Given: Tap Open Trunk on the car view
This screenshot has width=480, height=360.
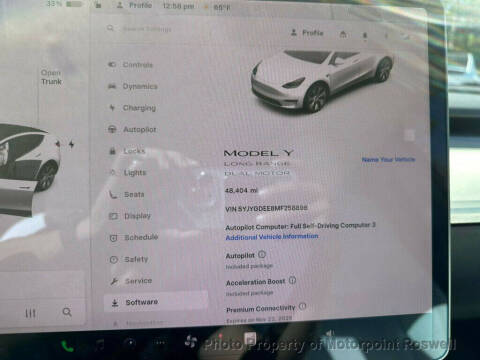Looking at the screenshot, I should click(x=51, y=77).
